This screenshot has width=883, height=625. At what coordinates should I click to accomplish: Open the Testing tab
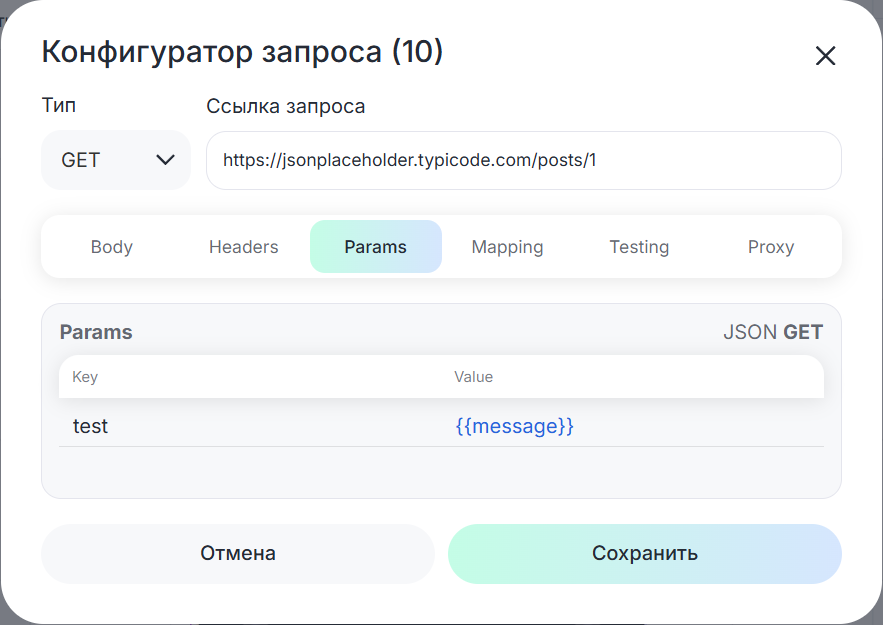point(639,247)
